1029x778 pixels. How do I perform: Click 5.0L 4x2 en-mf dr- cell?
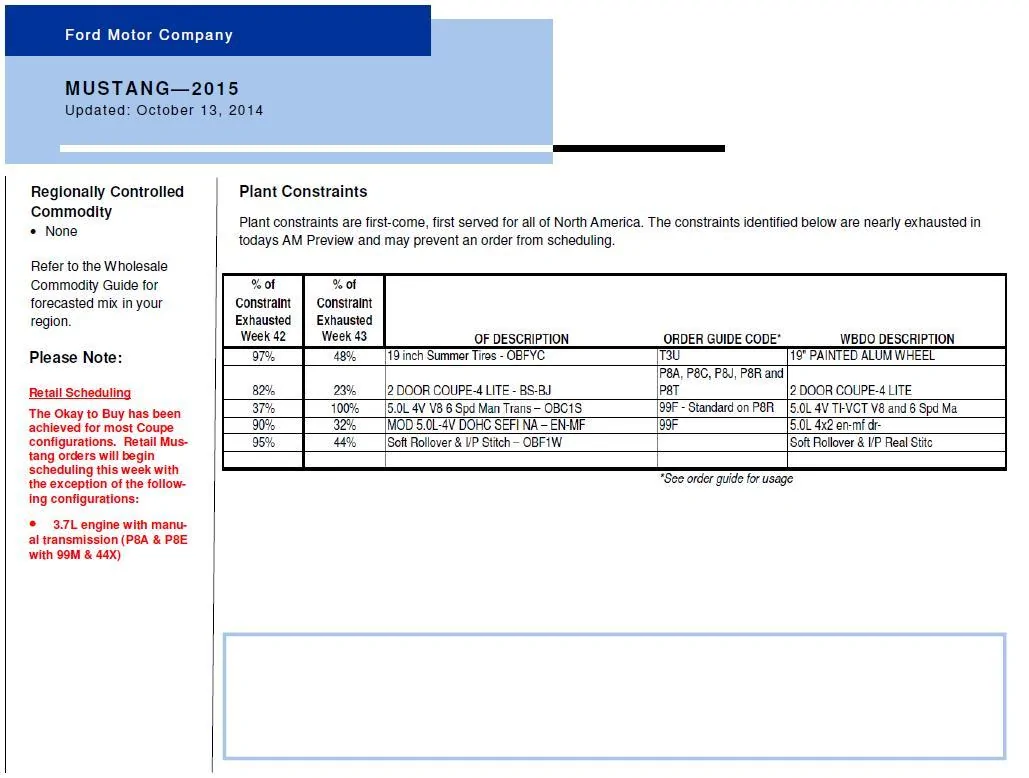tap(896, 425)
